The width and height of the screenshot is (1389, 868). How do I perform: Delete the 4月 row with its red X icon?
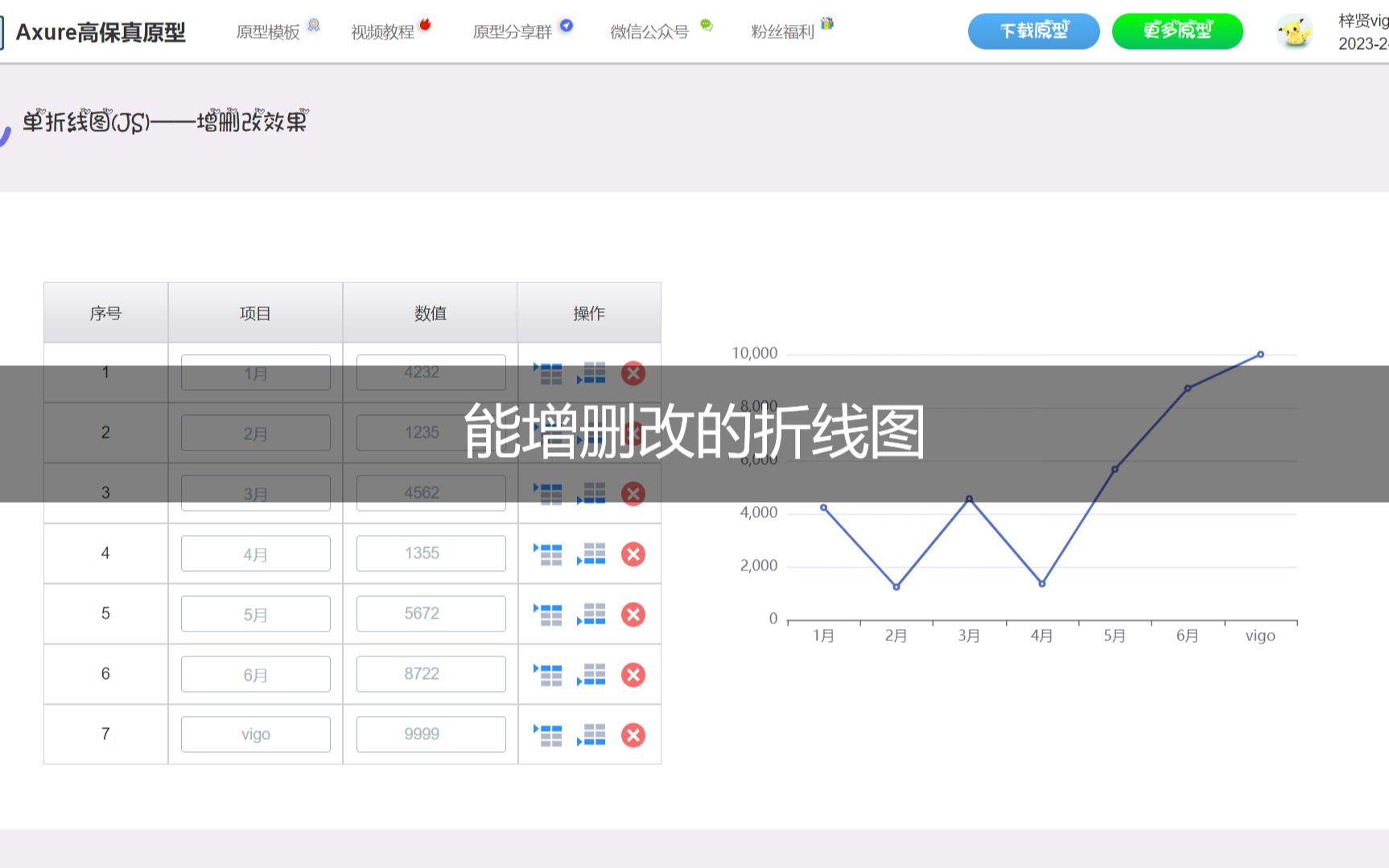coord(633,553)
